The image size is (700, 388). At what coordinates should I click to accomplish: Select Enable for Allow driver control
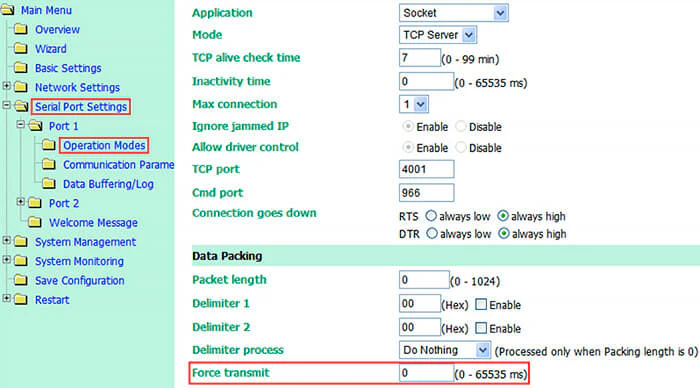(x=408, y=147)
